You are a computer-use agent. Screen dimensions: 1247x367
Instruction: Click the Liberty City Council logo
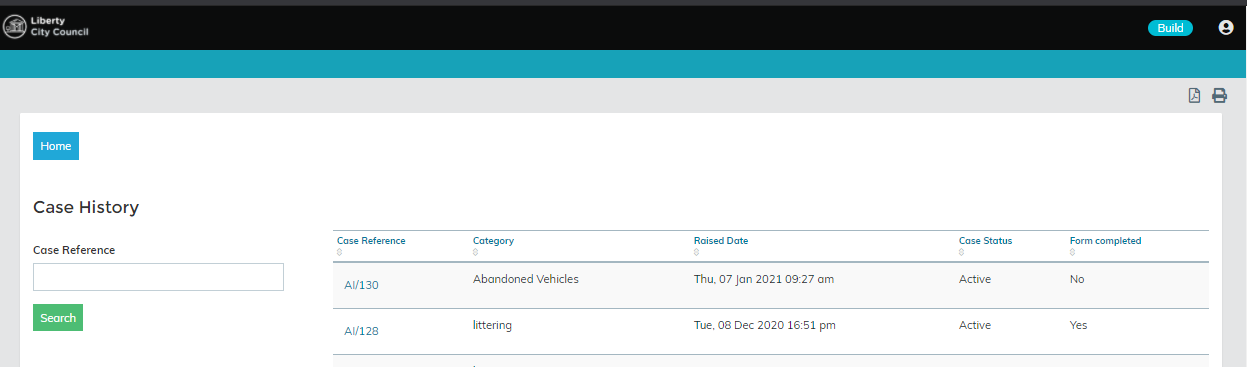[46, 27]
